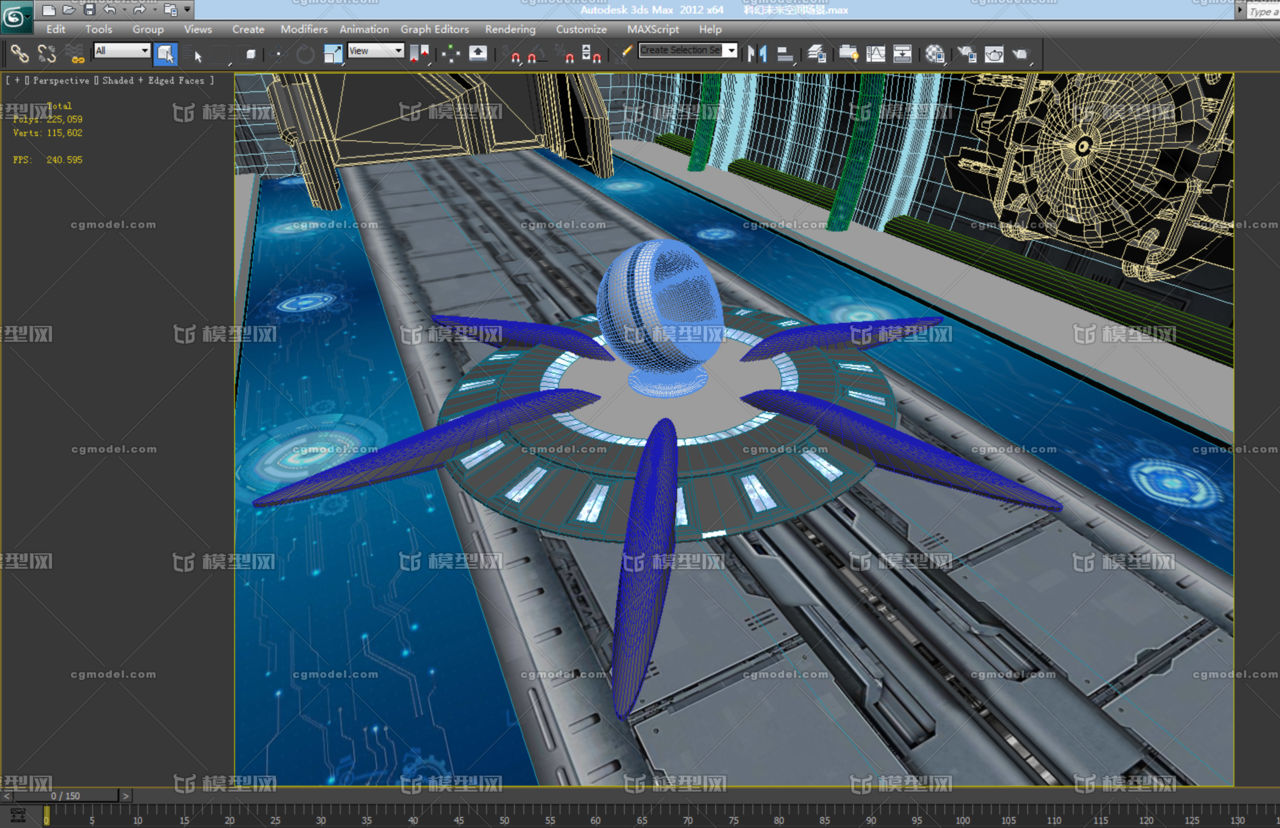Click the '0 / 150' time slider
1280x828 pixels.
(x=66, y=796)
